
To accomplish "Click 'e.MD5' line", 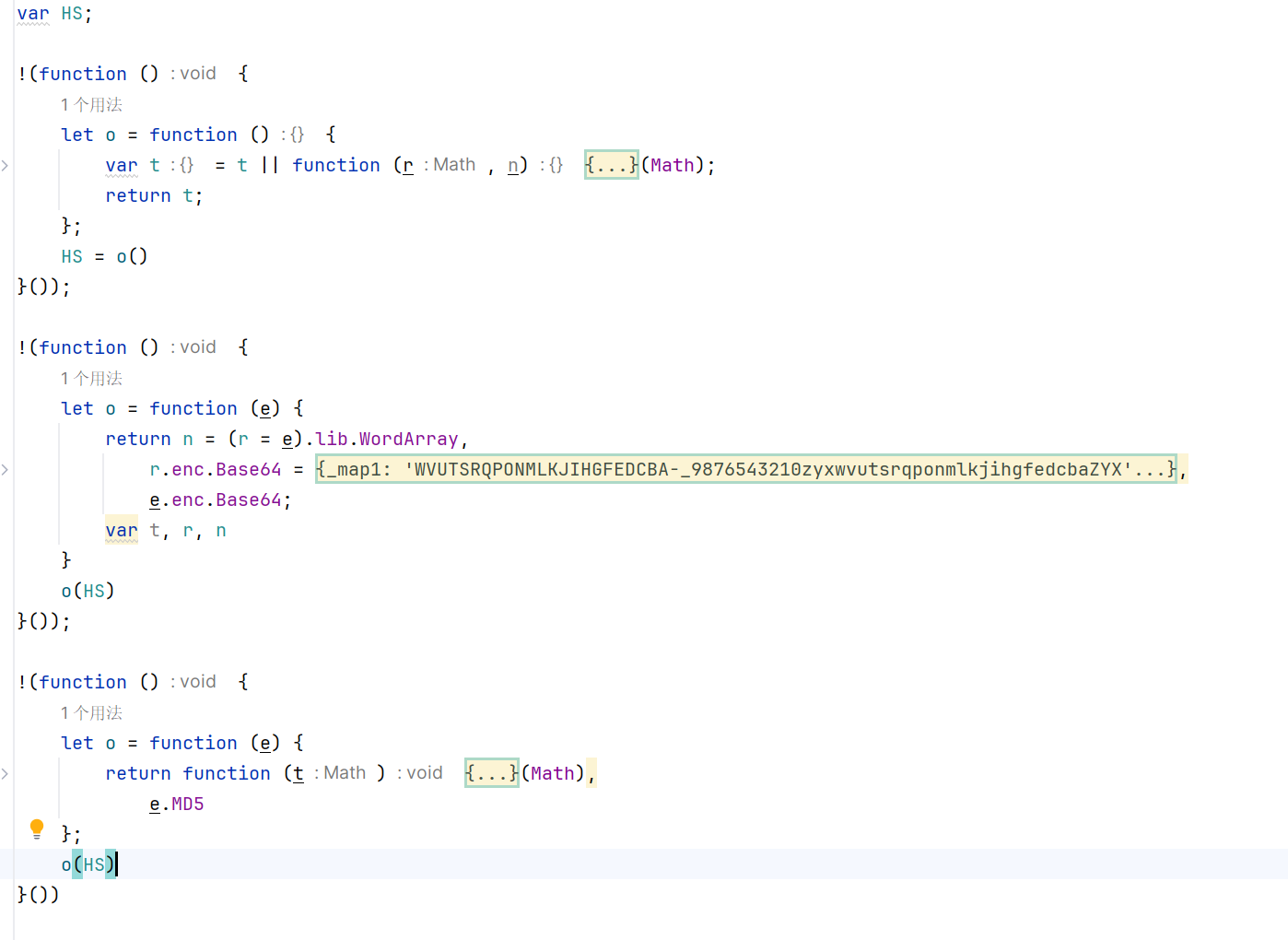I will tap(177, 804).
